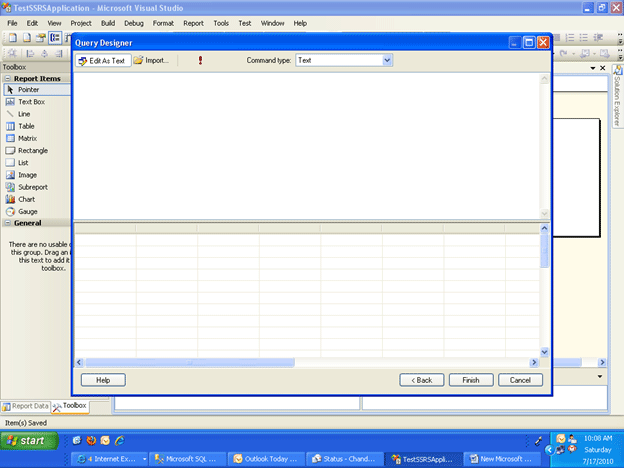
Task: Run the query with the red exclamation icon
Action: click(200, 60)
